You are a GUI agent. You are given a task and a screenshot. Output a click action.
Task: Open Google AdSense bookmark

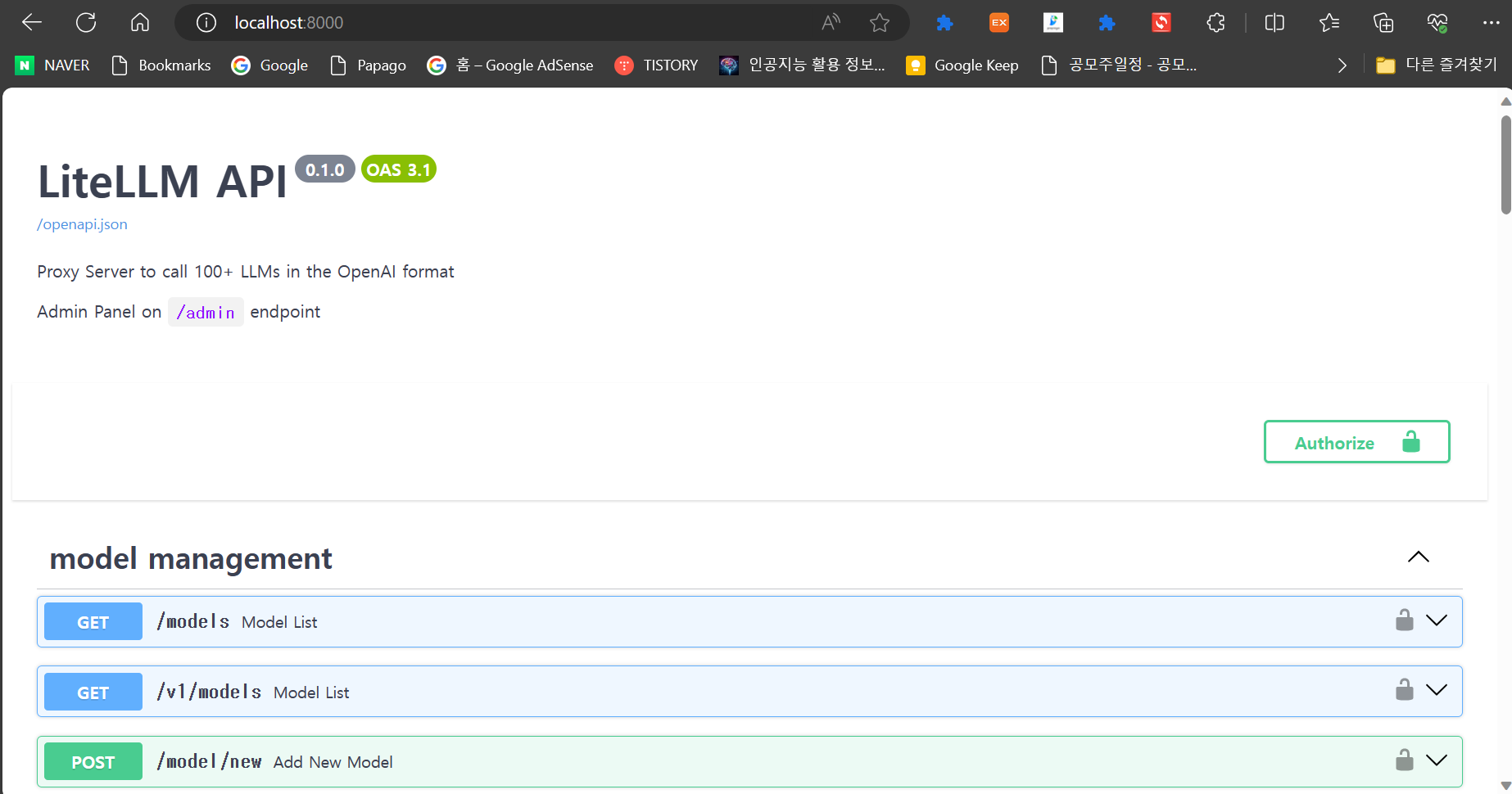510,65
